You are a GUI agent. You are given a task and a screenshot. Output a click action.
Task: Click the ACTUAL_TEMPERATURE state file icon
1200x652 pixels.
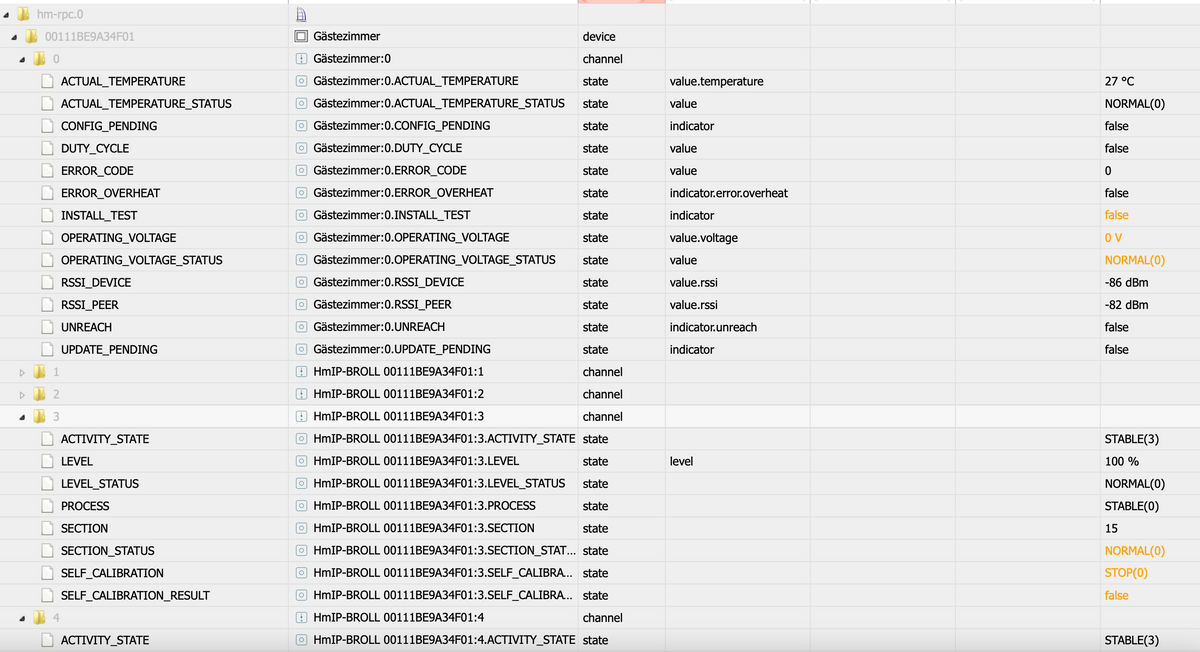pyautogui.click(x=47, y=81)
